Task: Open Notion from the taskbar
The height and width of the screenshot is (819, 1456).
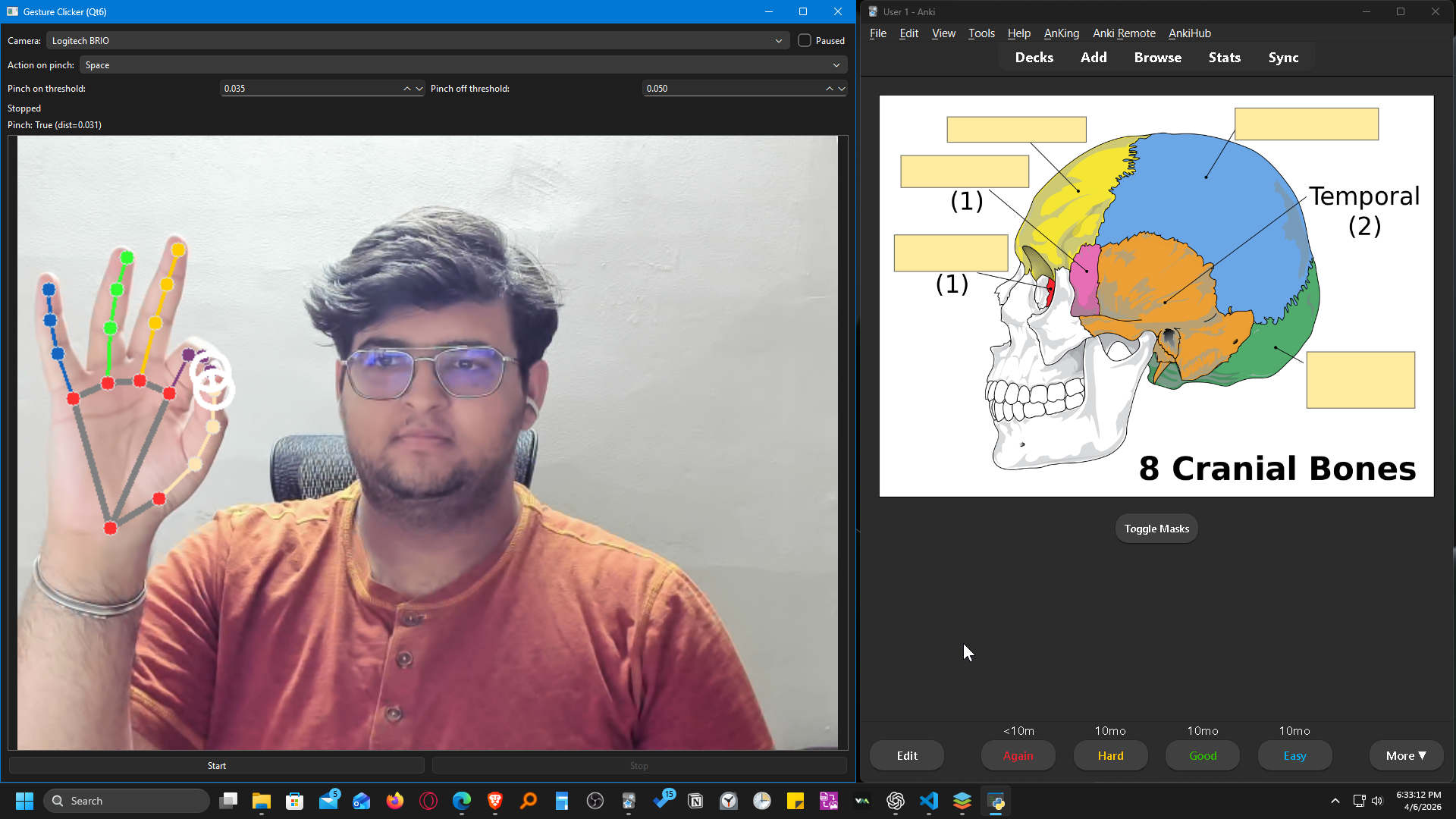Action: coord(695,801)
